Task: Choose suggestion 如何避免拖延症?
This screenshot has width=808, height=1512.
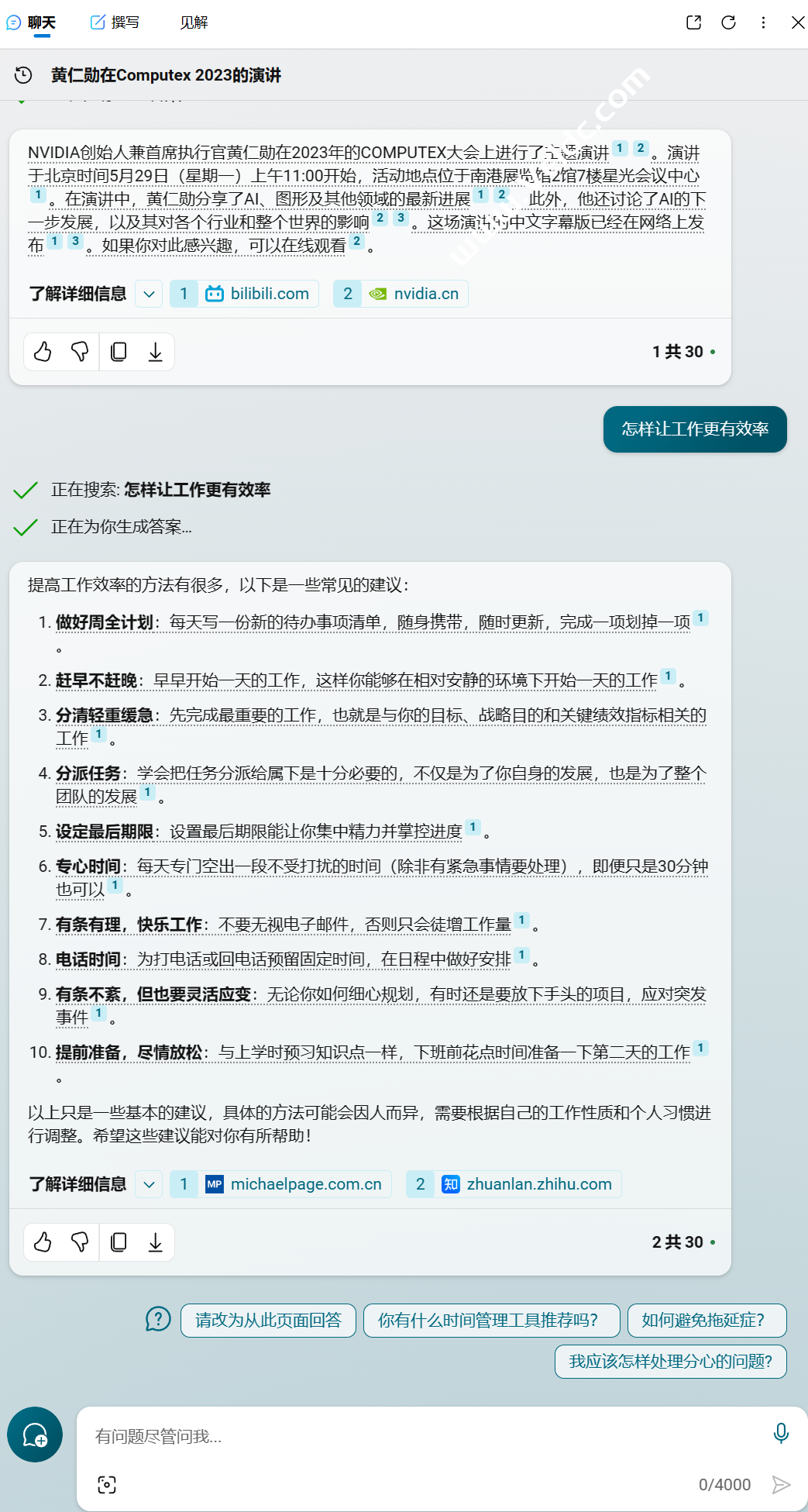Action: pyautogui.click(x=707, y=1321)
